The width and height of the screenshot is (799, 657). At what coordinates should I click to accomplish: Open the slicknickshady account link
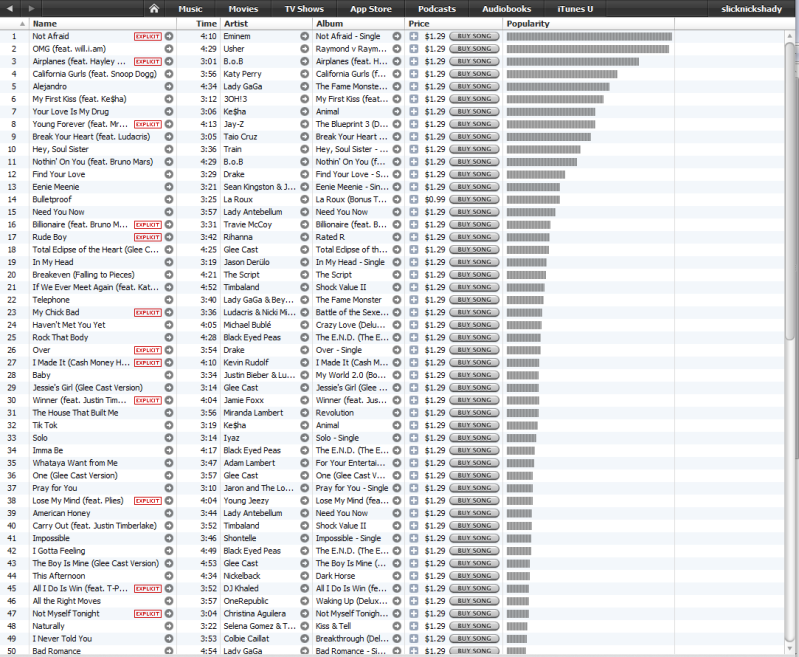[751, 9]
